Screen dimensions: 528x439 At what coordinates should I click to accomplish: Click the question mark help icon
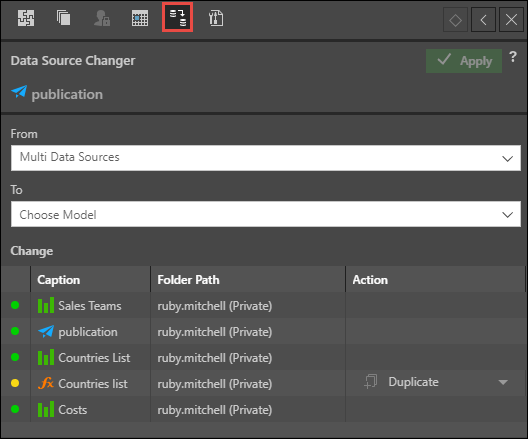[513, 57]
